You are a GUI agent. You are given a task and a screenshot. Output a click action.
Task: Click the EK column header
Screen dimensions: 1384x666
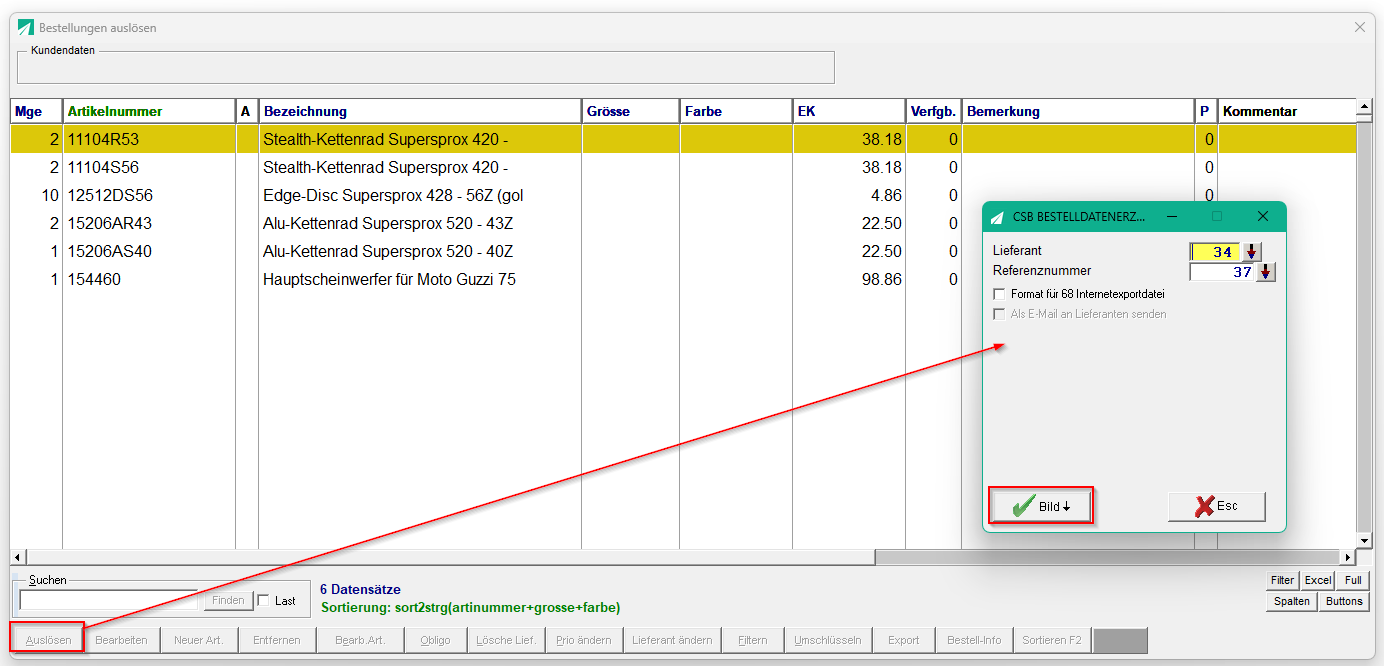click(849, 111)
